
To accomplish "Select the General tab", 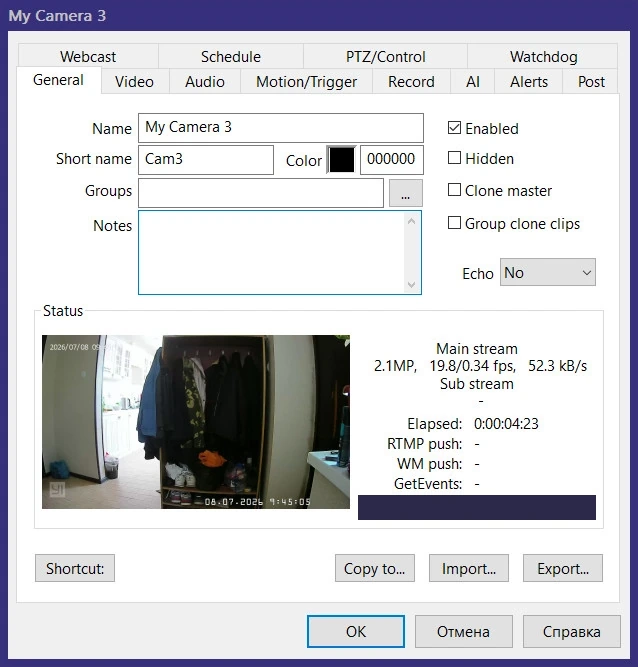I will click(x=59, y=80).
